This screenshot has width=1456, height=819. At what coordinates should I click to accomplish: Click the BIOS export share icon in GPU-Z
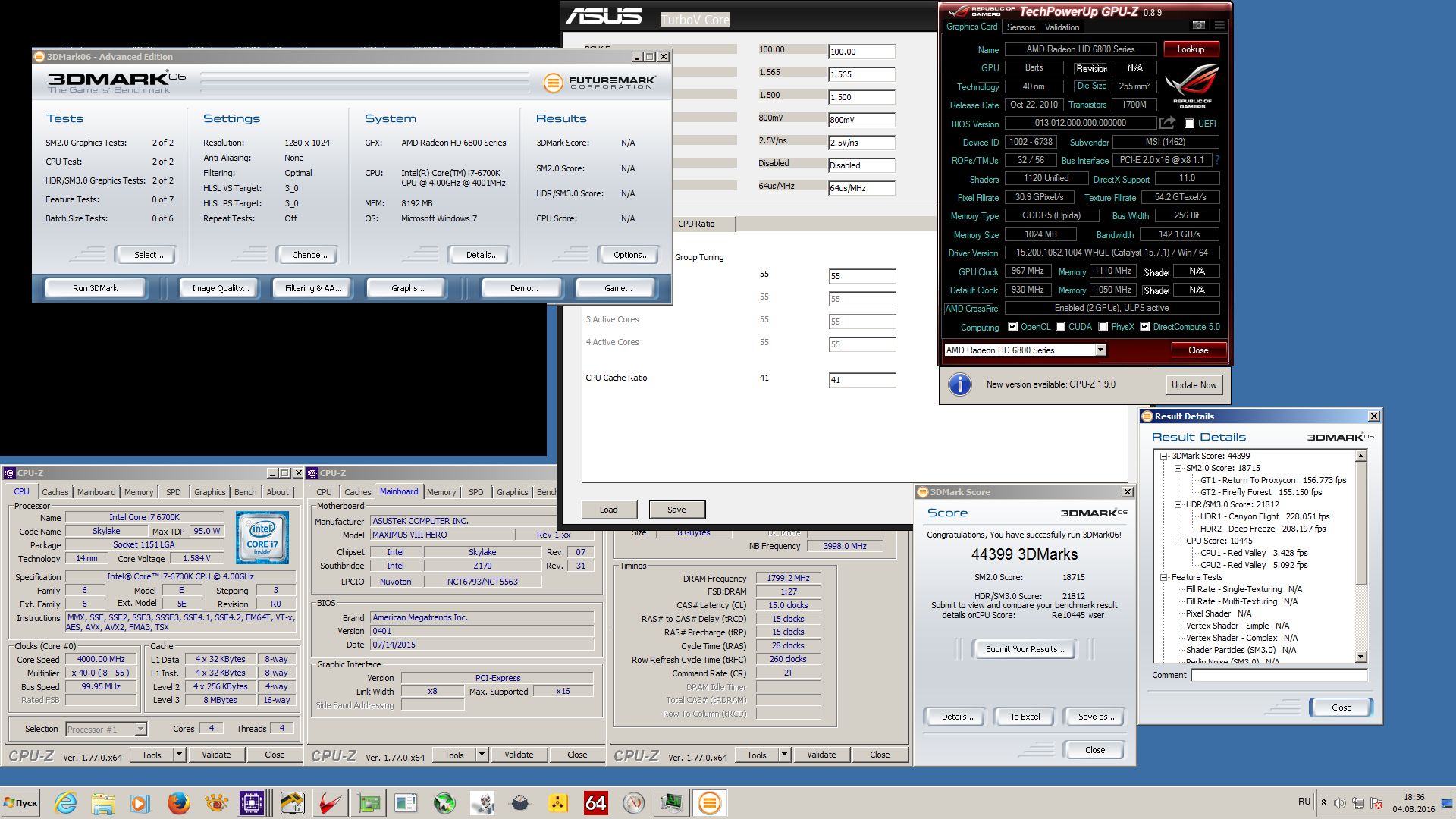1168,123
